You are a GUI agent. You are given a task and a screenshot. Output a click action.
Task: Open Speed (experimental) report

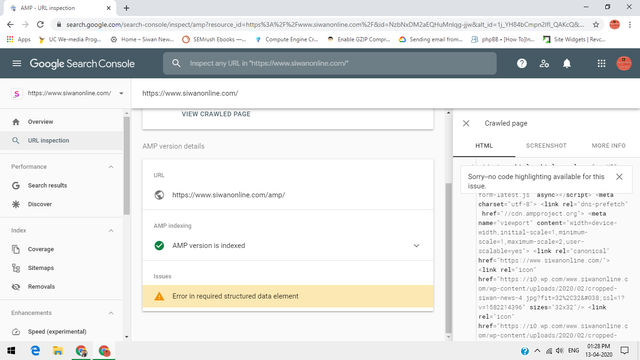click(x=61, y=331)
